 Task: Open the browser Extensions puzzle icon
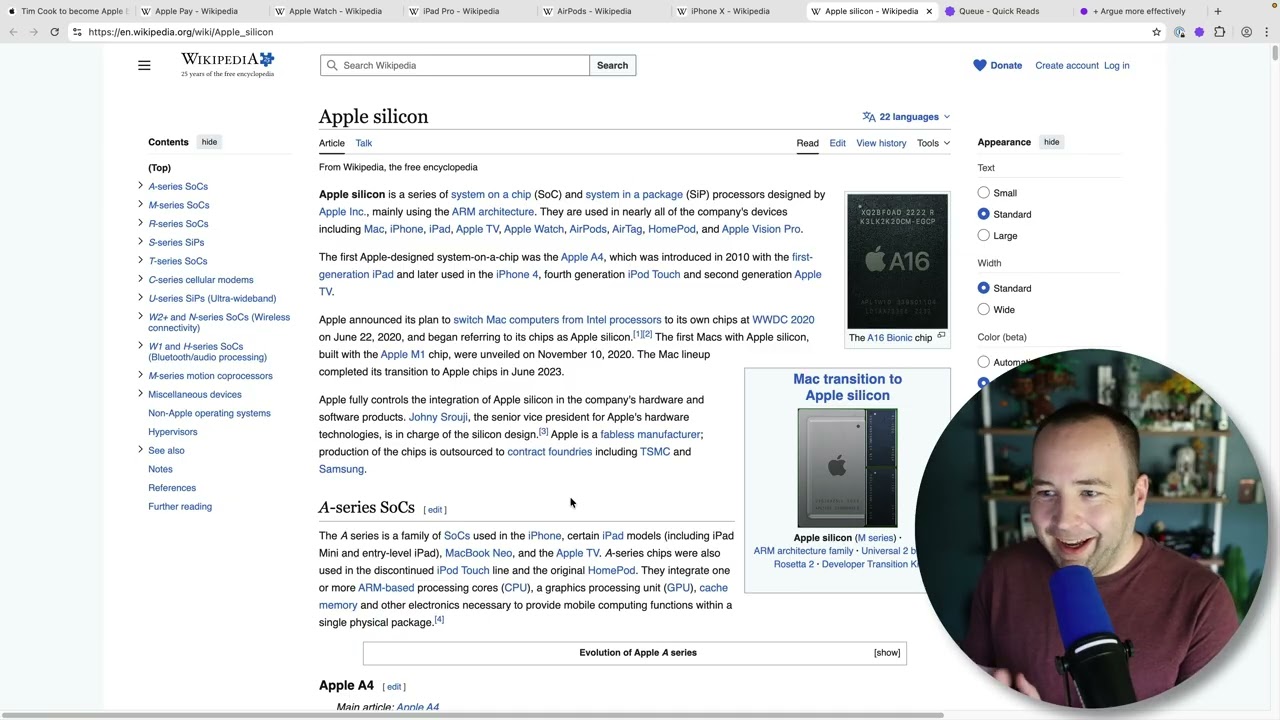click(x=1220, y=32)
